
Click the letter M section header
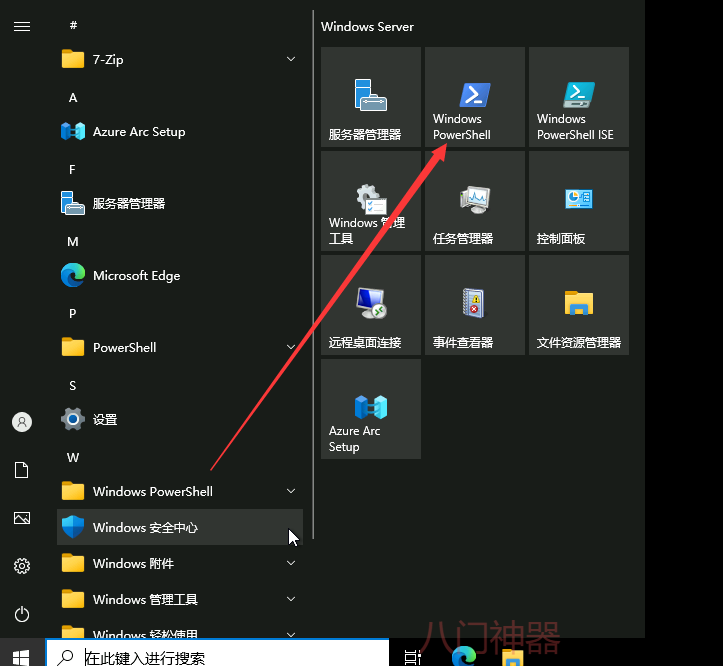[73, 242]
